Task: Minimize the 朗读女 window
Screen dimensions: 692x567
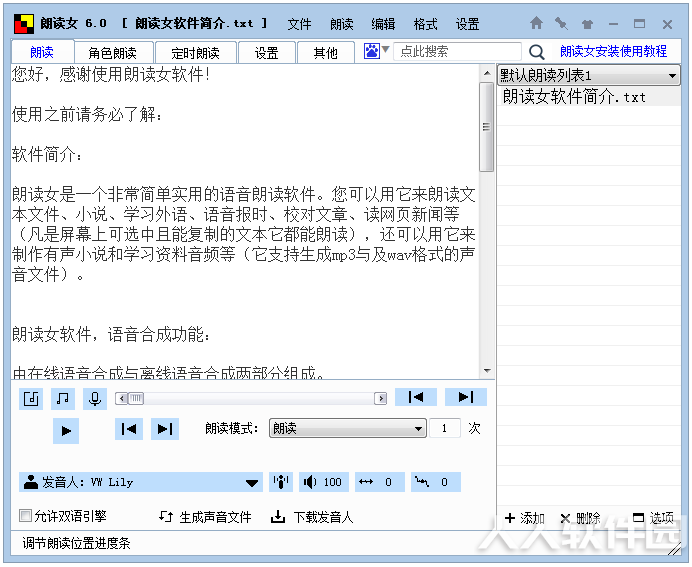Action: click(x=613, y=24)
